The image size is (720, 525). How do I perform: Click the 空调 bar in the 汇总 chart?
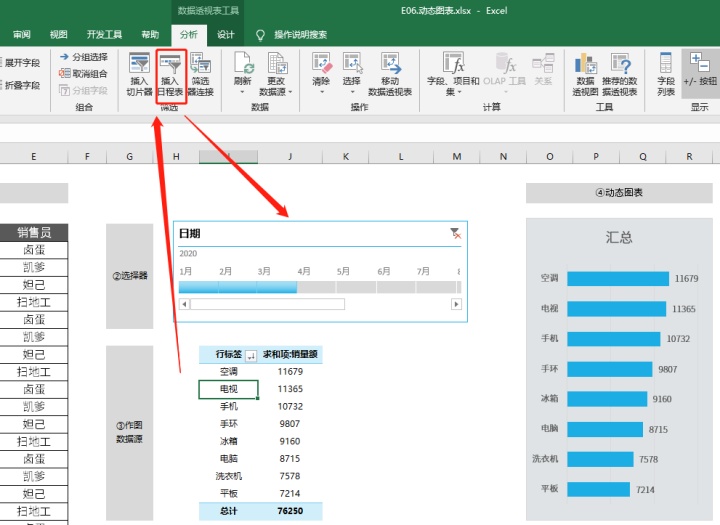[x=618, y=278]
